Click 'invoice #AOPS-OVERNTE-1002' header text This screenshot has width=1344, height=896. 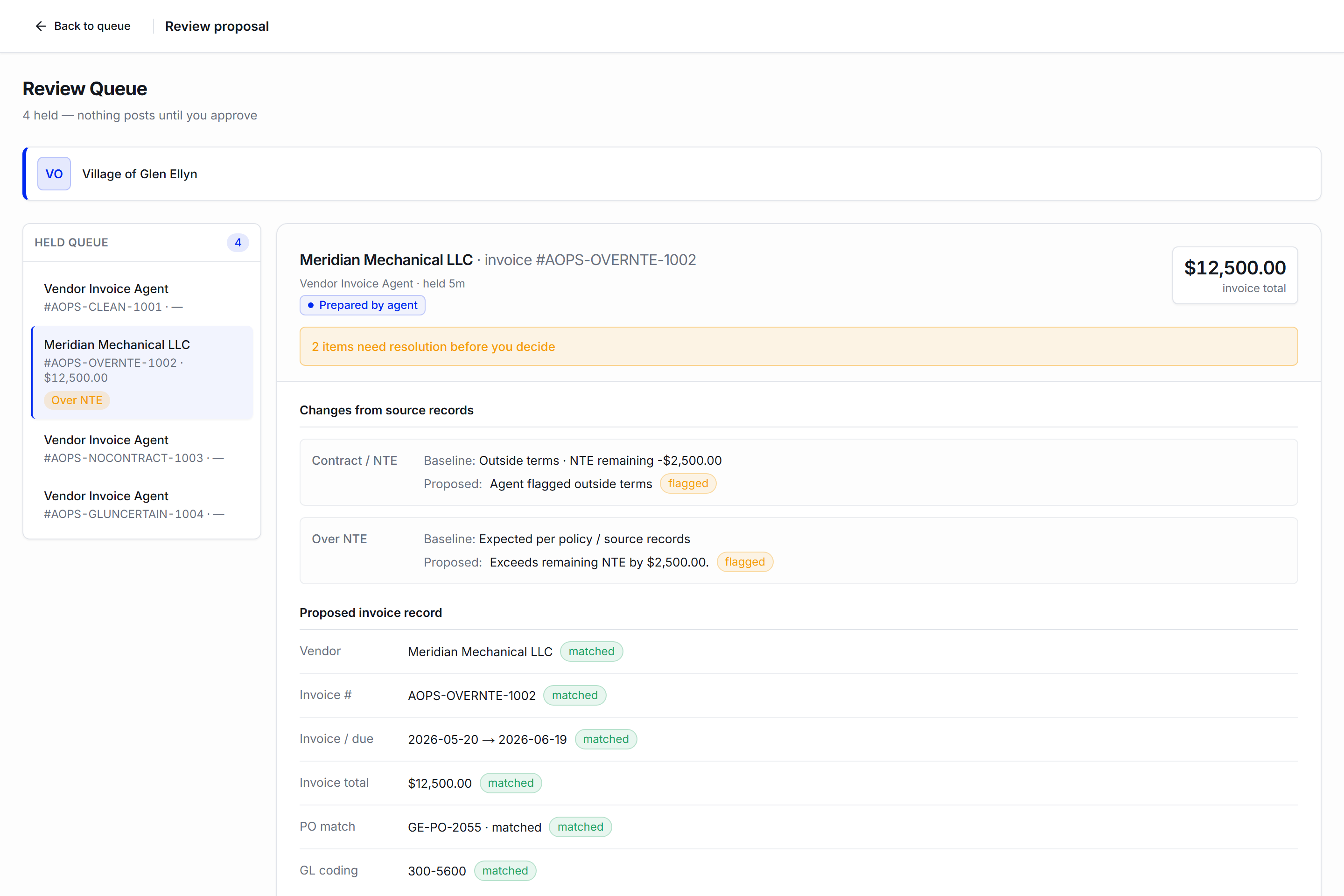coord(590,260)
